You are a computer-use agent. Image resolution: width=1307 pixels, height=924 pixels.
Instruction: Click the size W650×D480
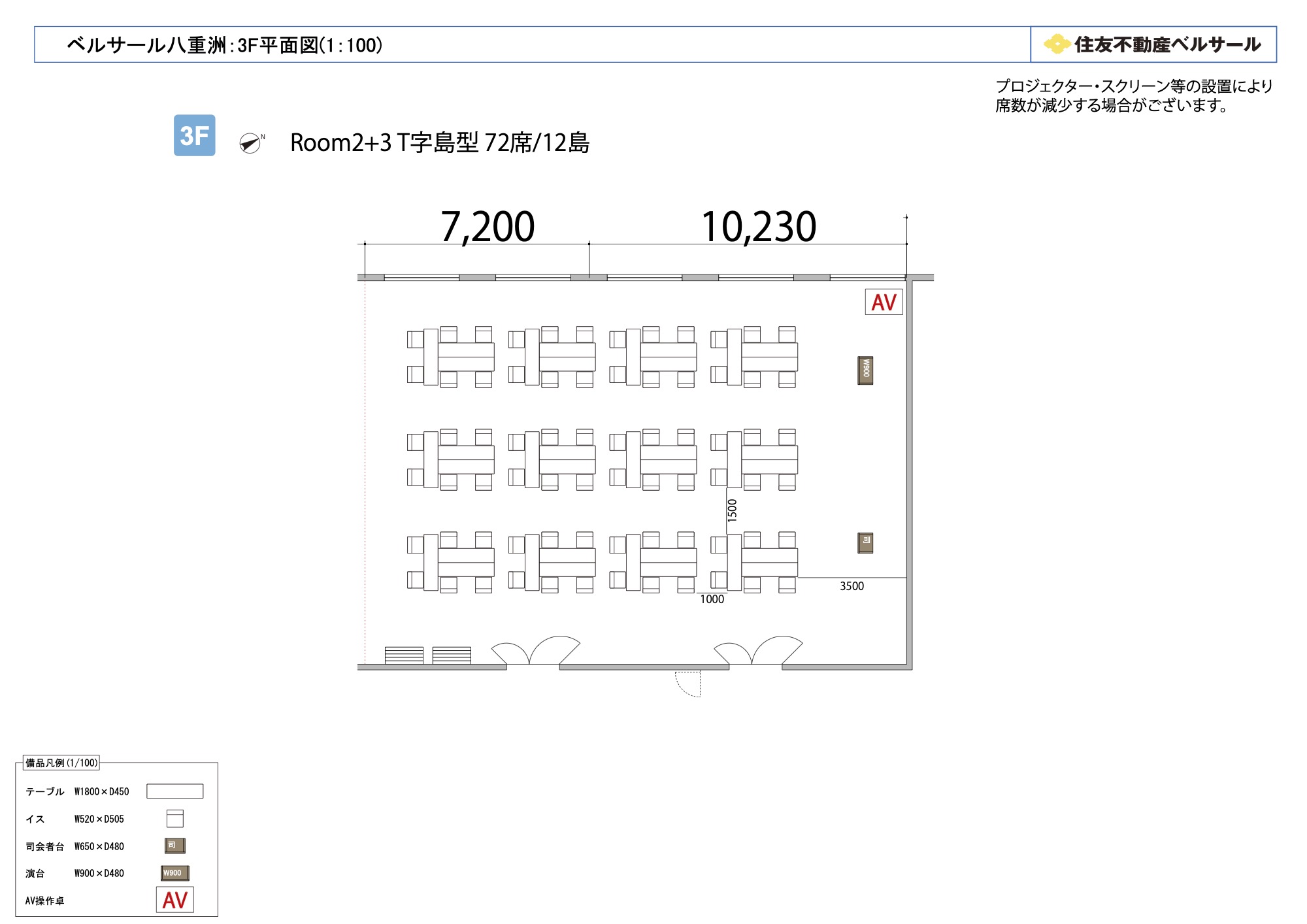99,846
